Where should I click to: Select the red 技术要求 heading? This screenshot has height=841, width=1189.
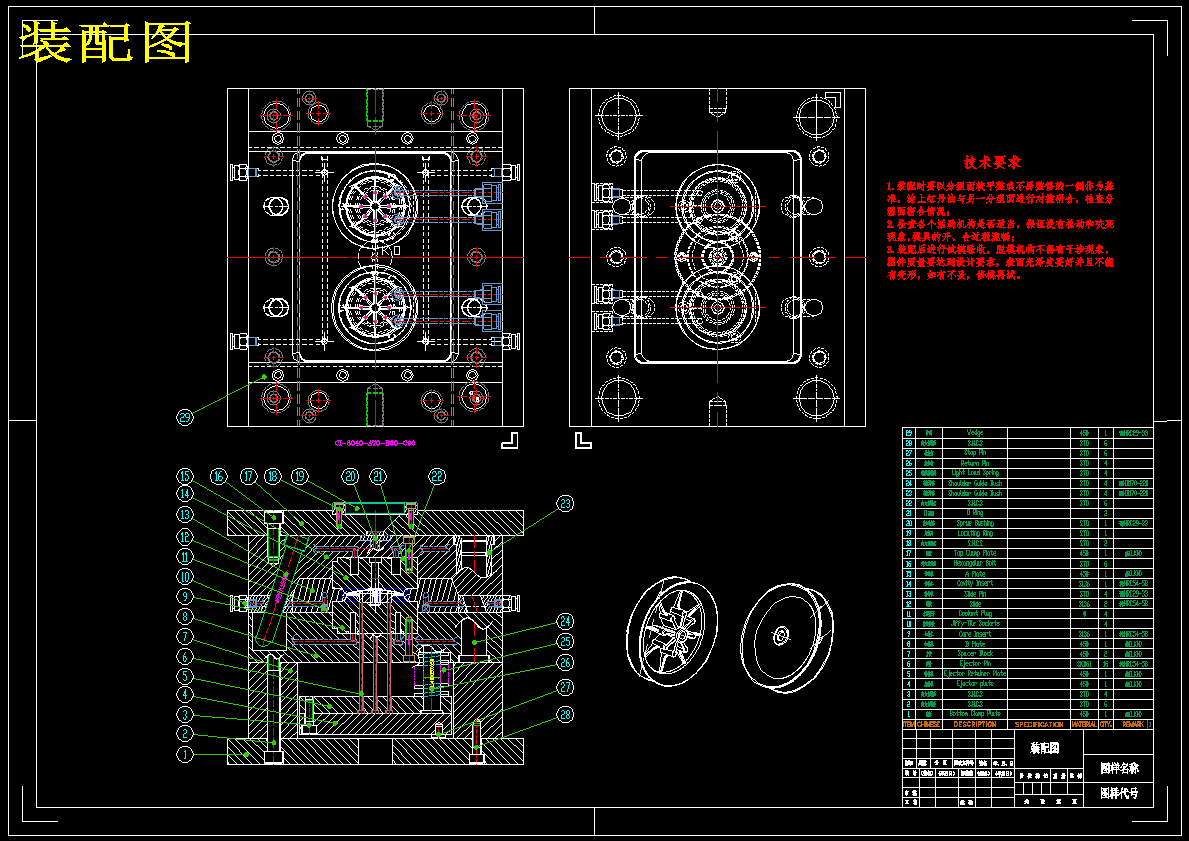point(993,162)
